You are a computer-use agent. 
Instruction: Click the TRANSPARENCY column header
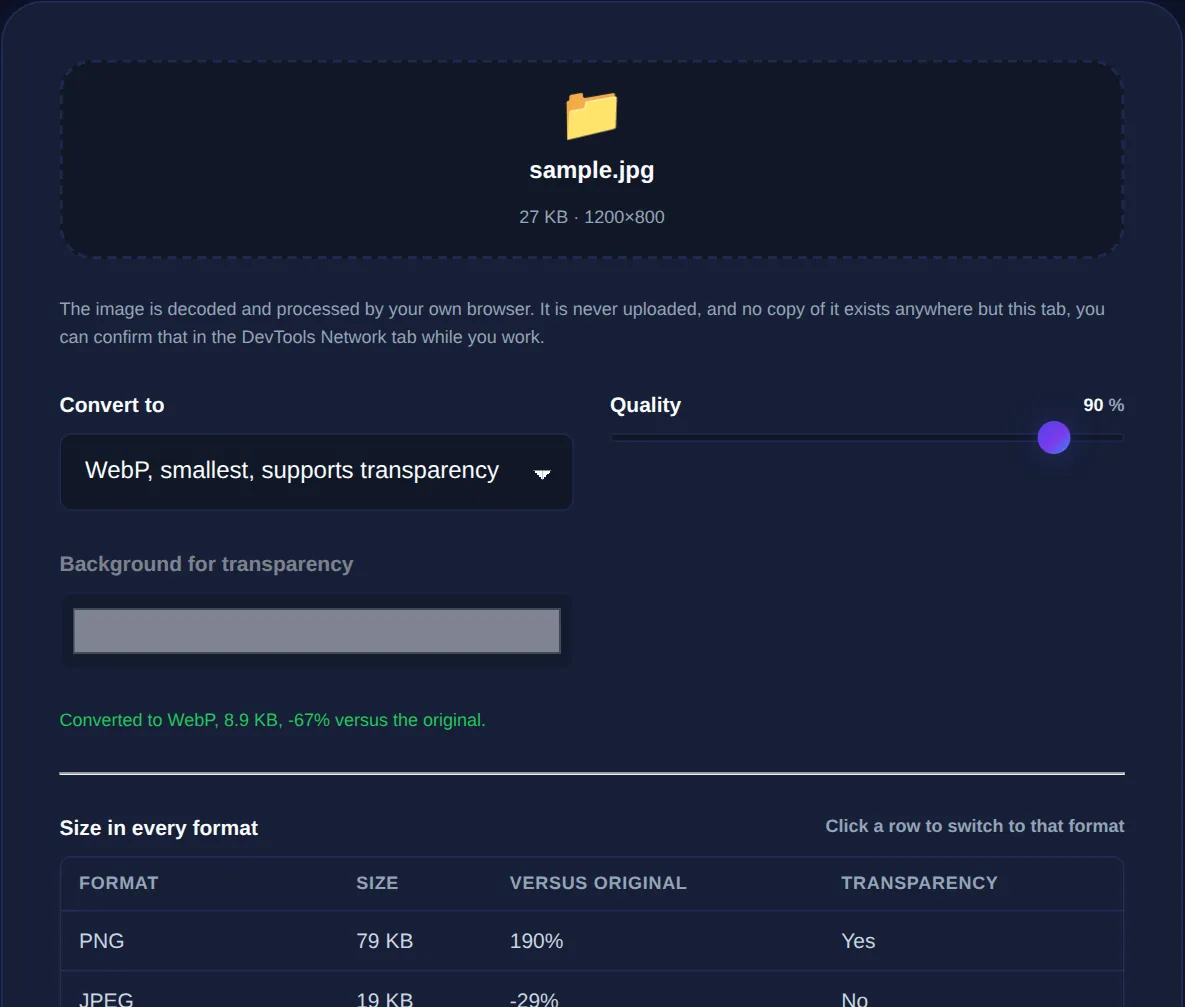[x=919, y=883]
